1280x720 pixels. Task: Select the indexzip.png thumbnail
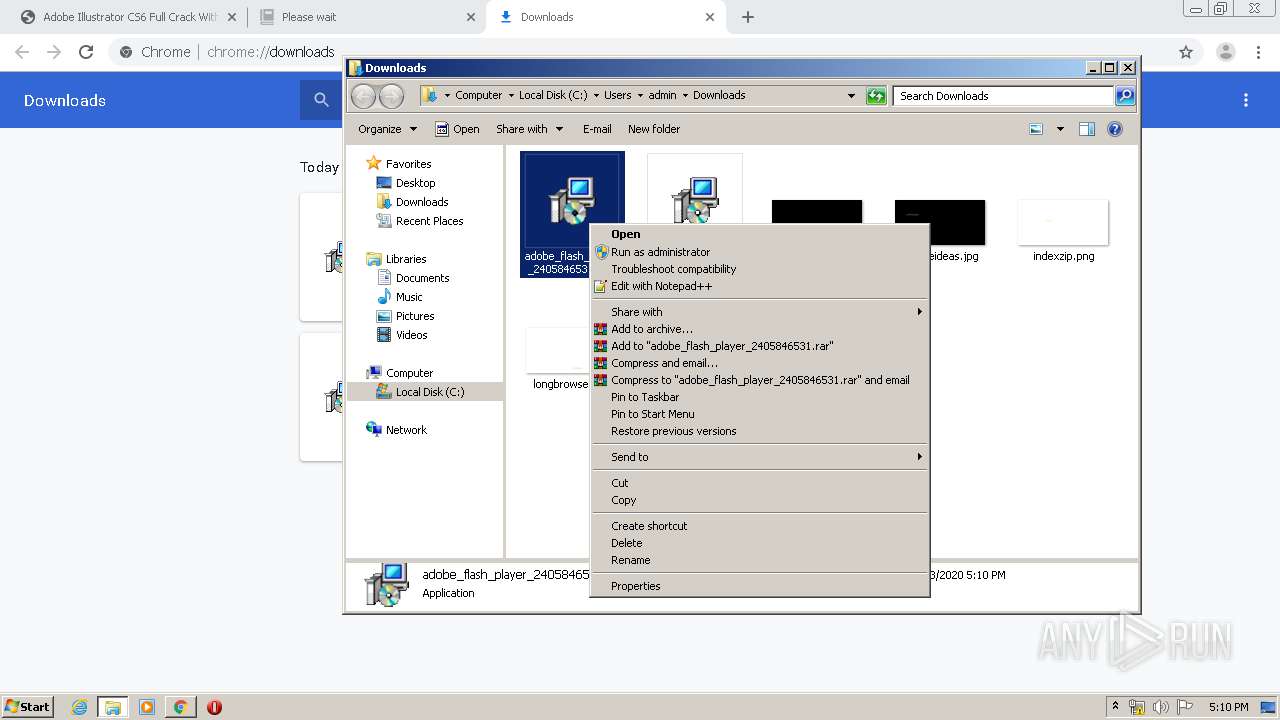[1063, 222]
